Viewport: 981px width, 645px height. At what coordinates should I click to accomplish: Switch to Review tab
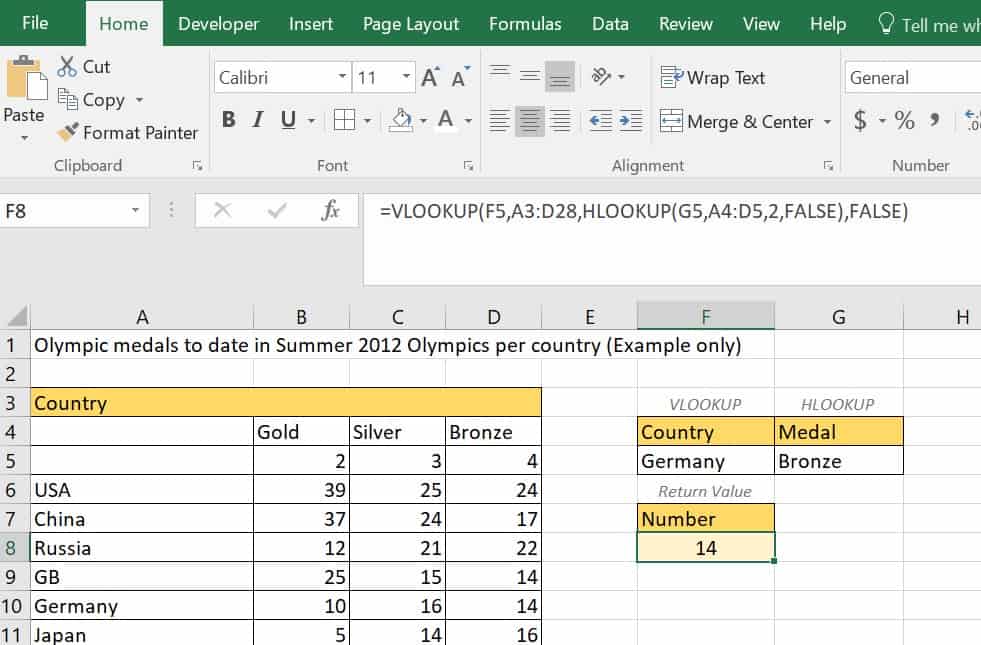click(x=686, y=24)
